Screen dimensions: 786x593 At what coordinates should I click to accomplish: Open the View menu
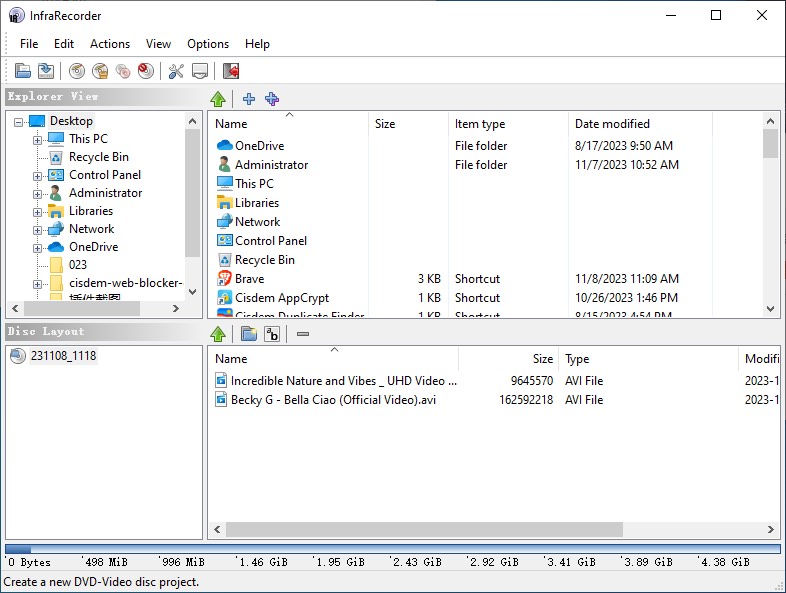coord(158,44)
